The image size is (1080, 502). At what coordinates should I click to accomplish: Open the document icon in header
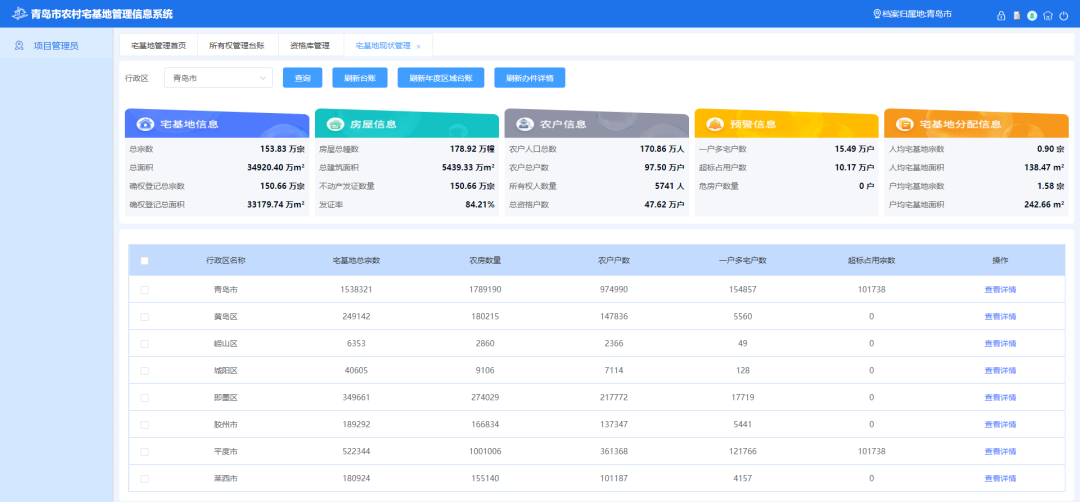(1017, 15)
